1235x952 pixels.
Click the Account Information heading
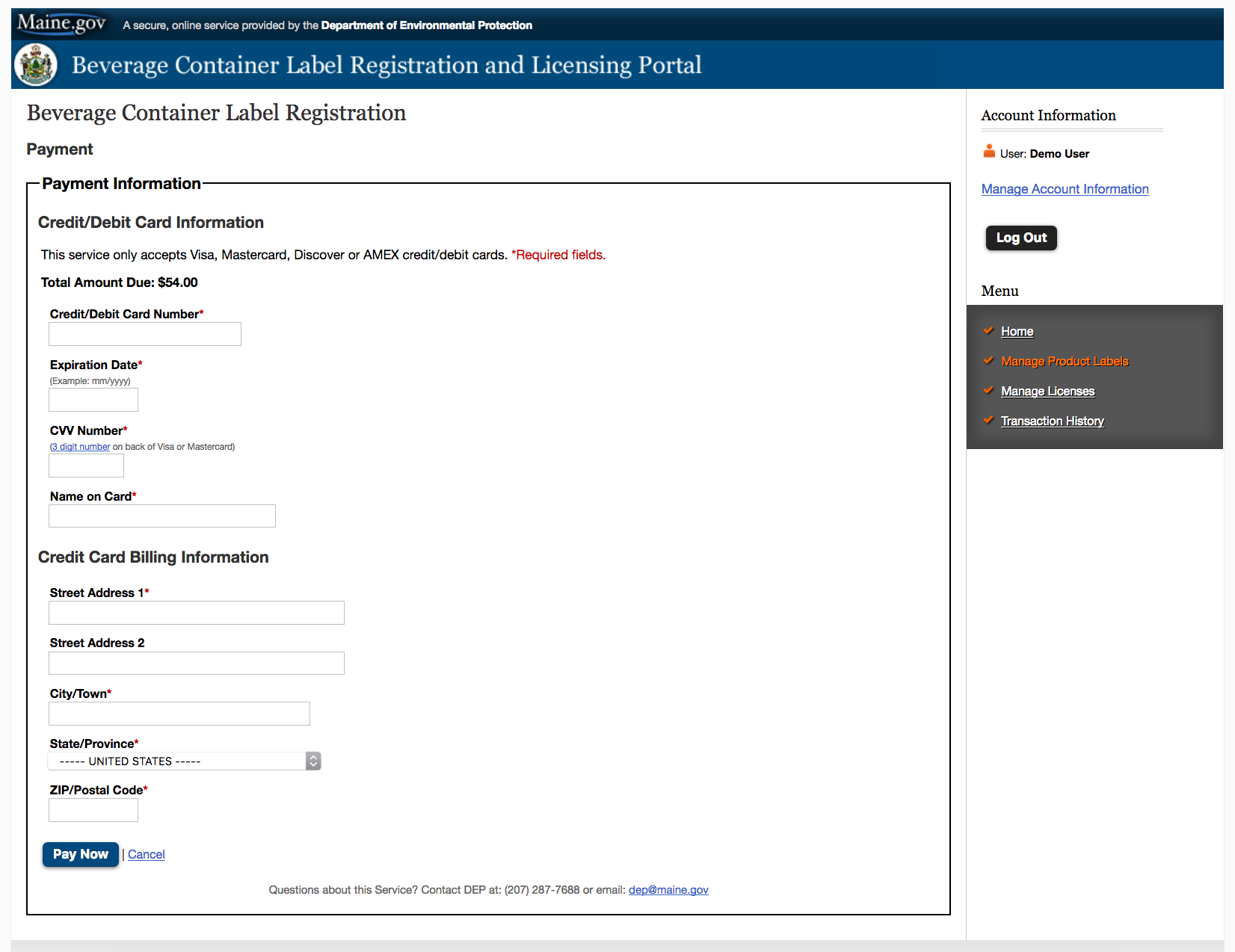[x=1048, y=115]
